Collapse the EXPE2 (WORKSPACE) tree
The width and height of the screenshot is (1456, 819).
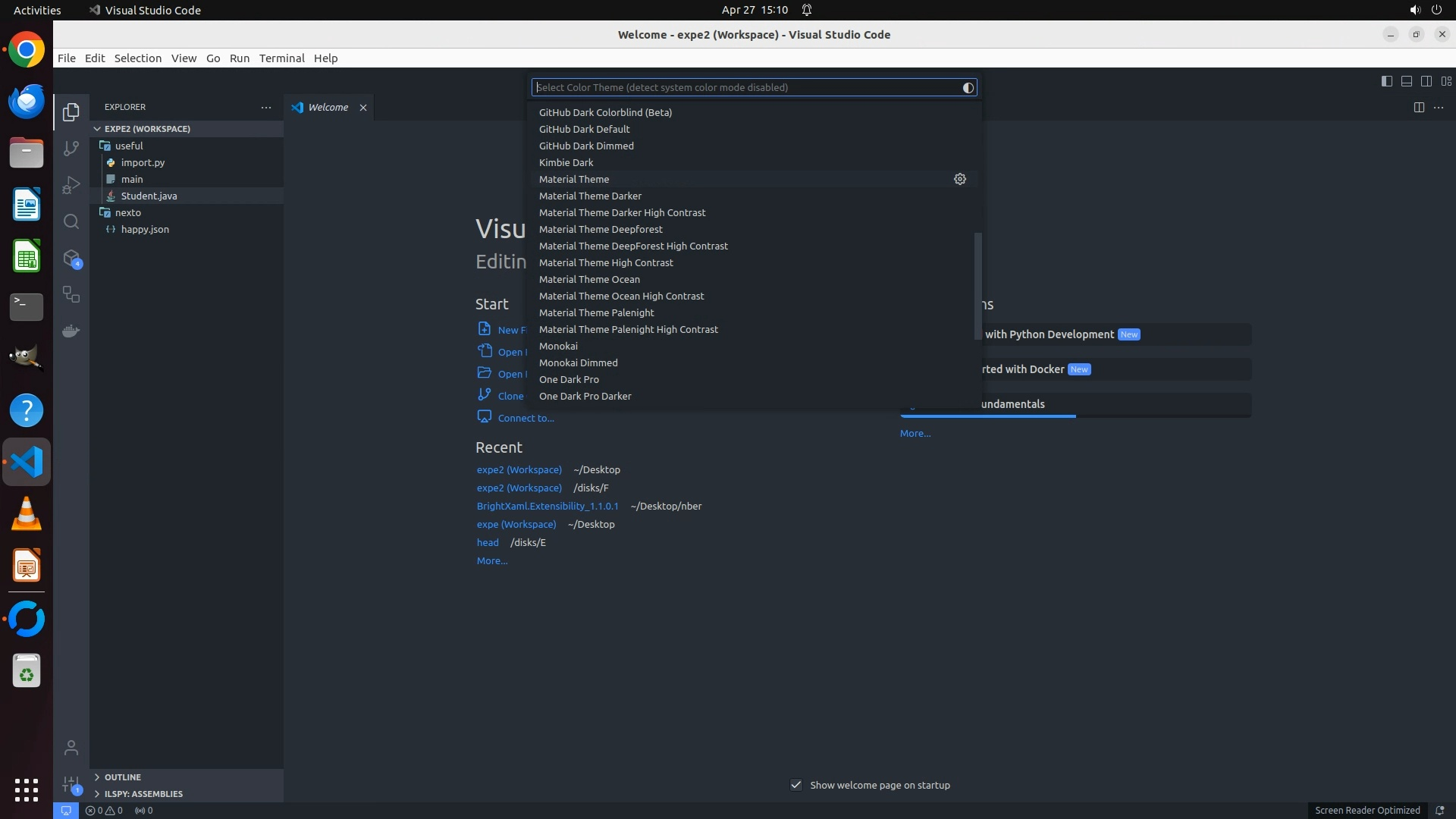(147, 129)
